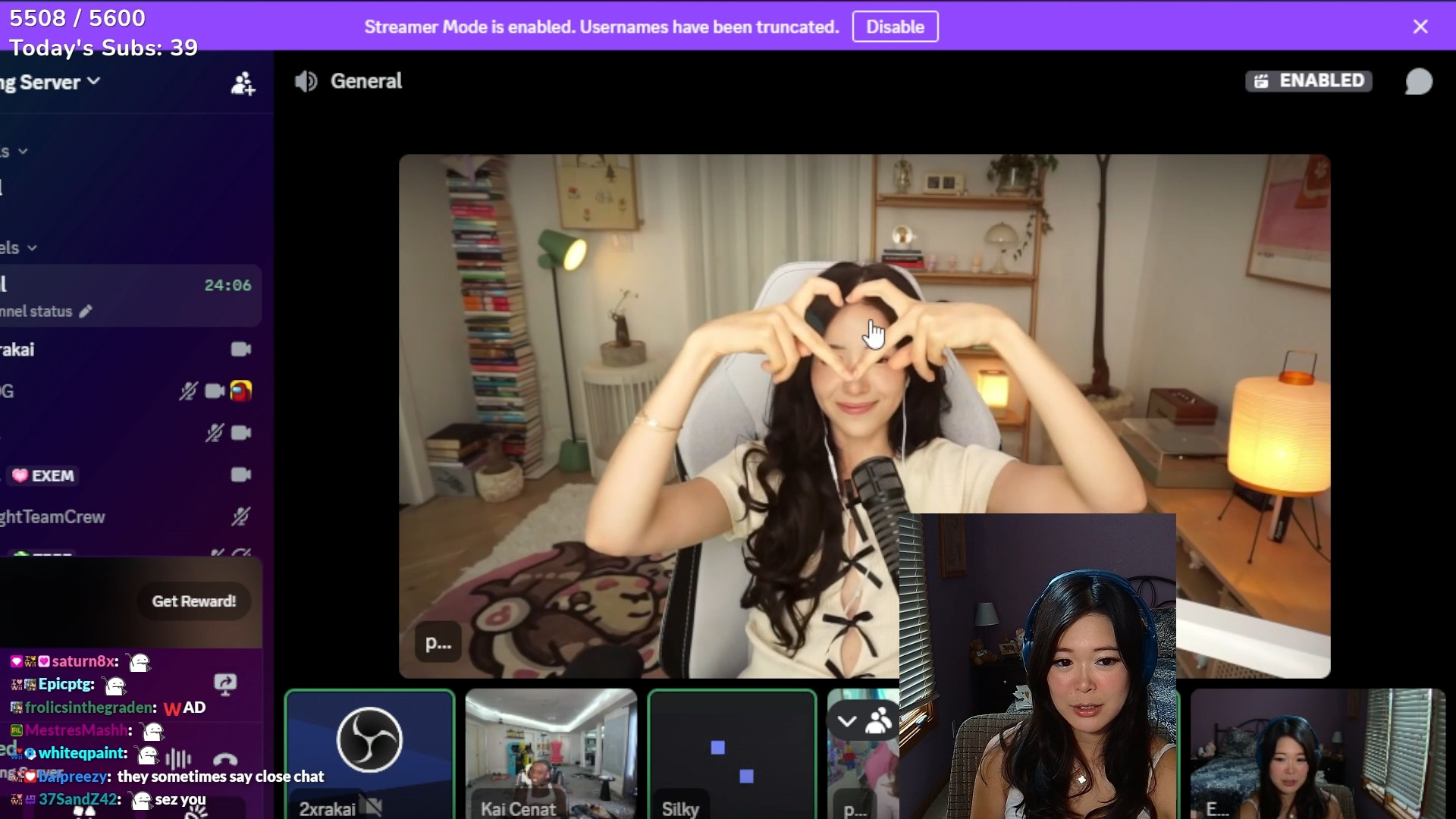
Task: Click the muted mic icon in the row above EXEM
Action: (215, 433)
